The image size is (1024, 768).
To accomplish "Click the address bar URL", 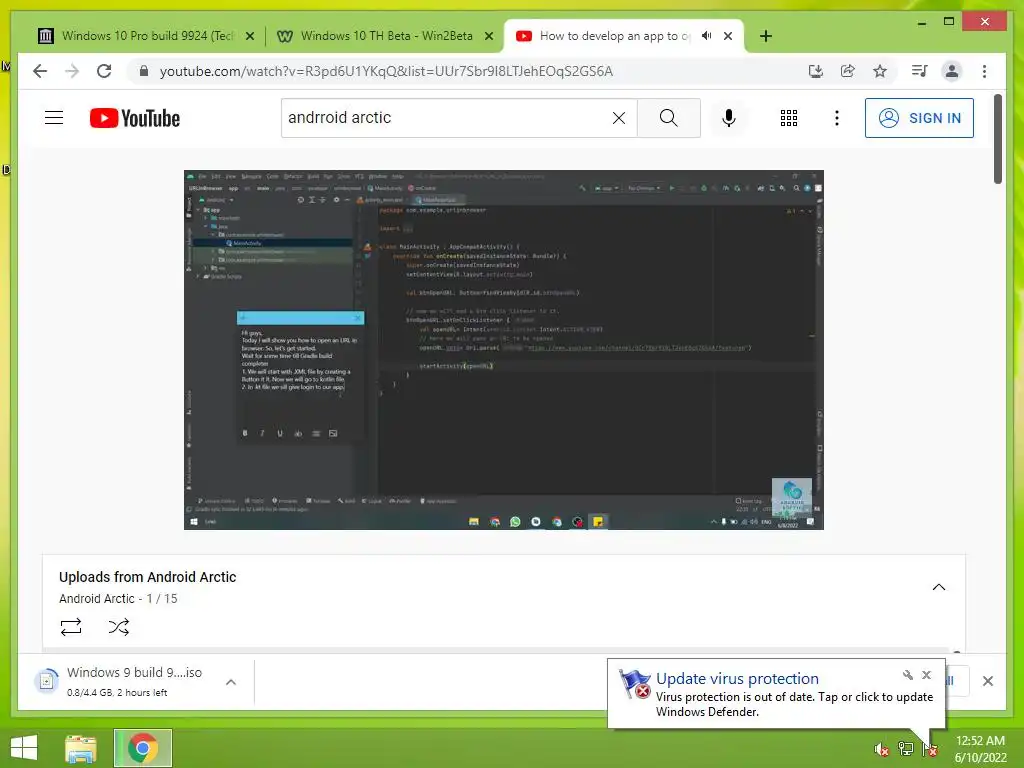I will (386, 71).
